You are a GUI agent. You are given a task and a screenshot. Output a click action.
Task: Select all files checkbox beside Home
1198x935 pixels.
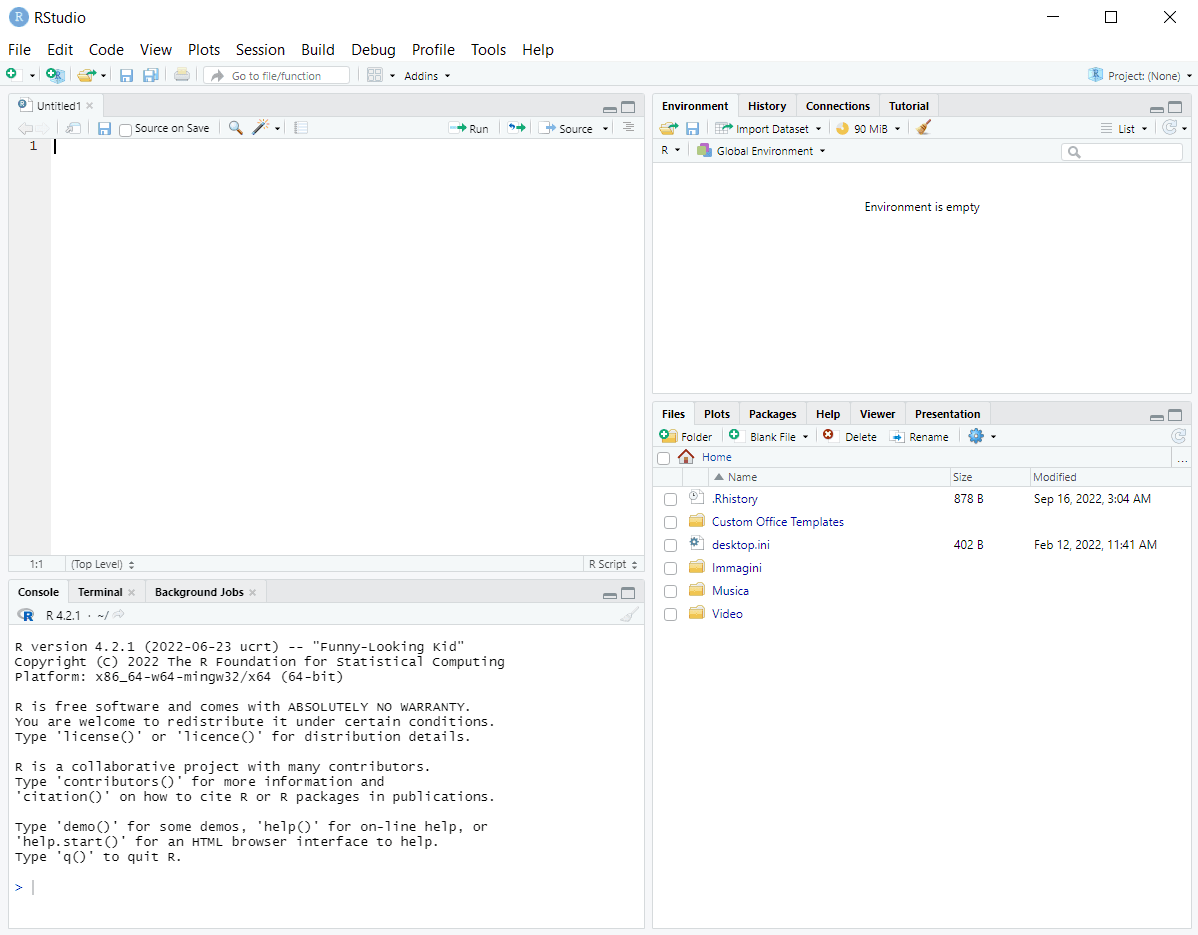point(663,458)
